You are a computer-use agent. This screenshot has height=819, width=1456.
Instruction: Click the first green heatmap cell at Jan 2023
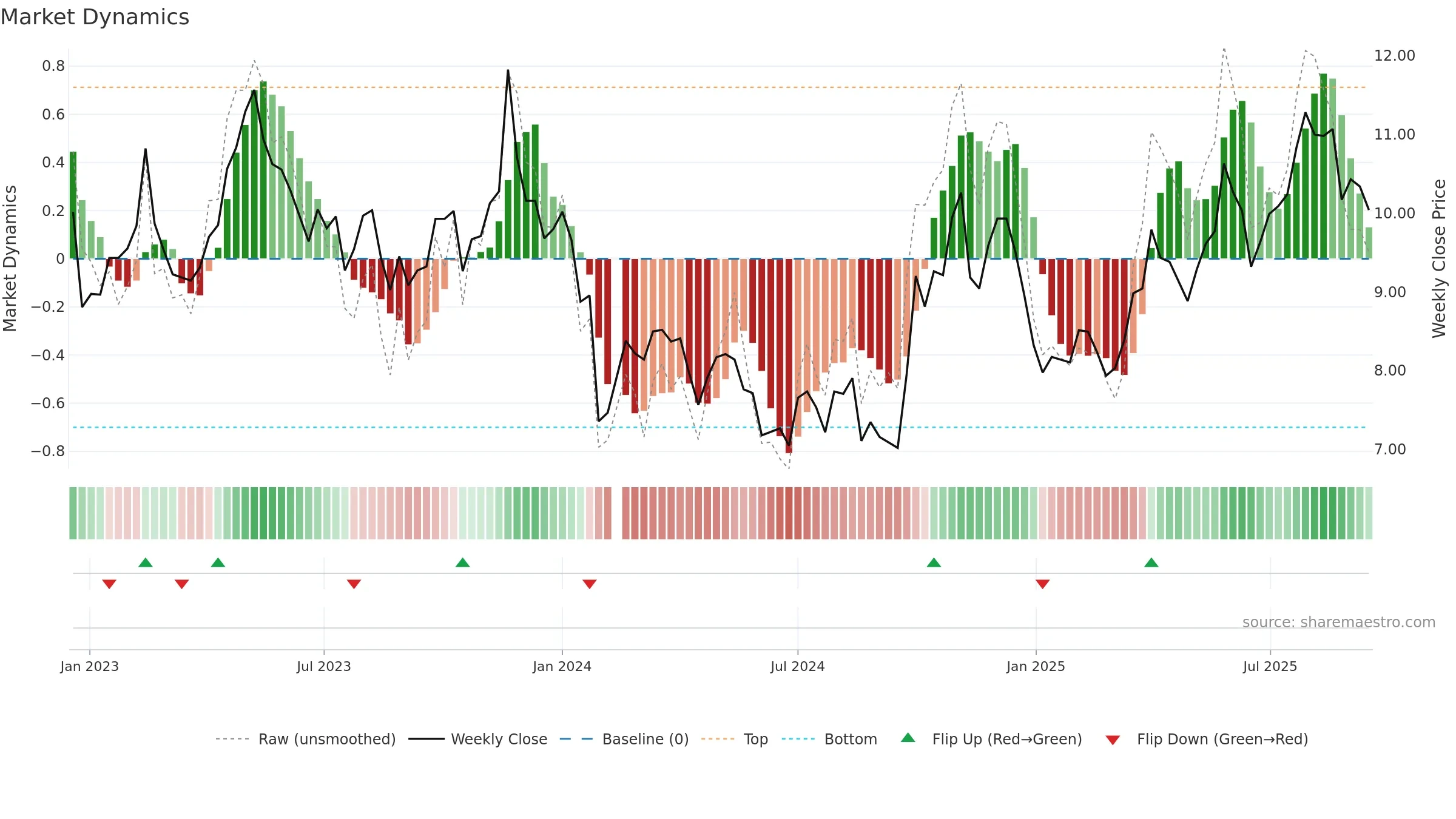click(73, 513)
